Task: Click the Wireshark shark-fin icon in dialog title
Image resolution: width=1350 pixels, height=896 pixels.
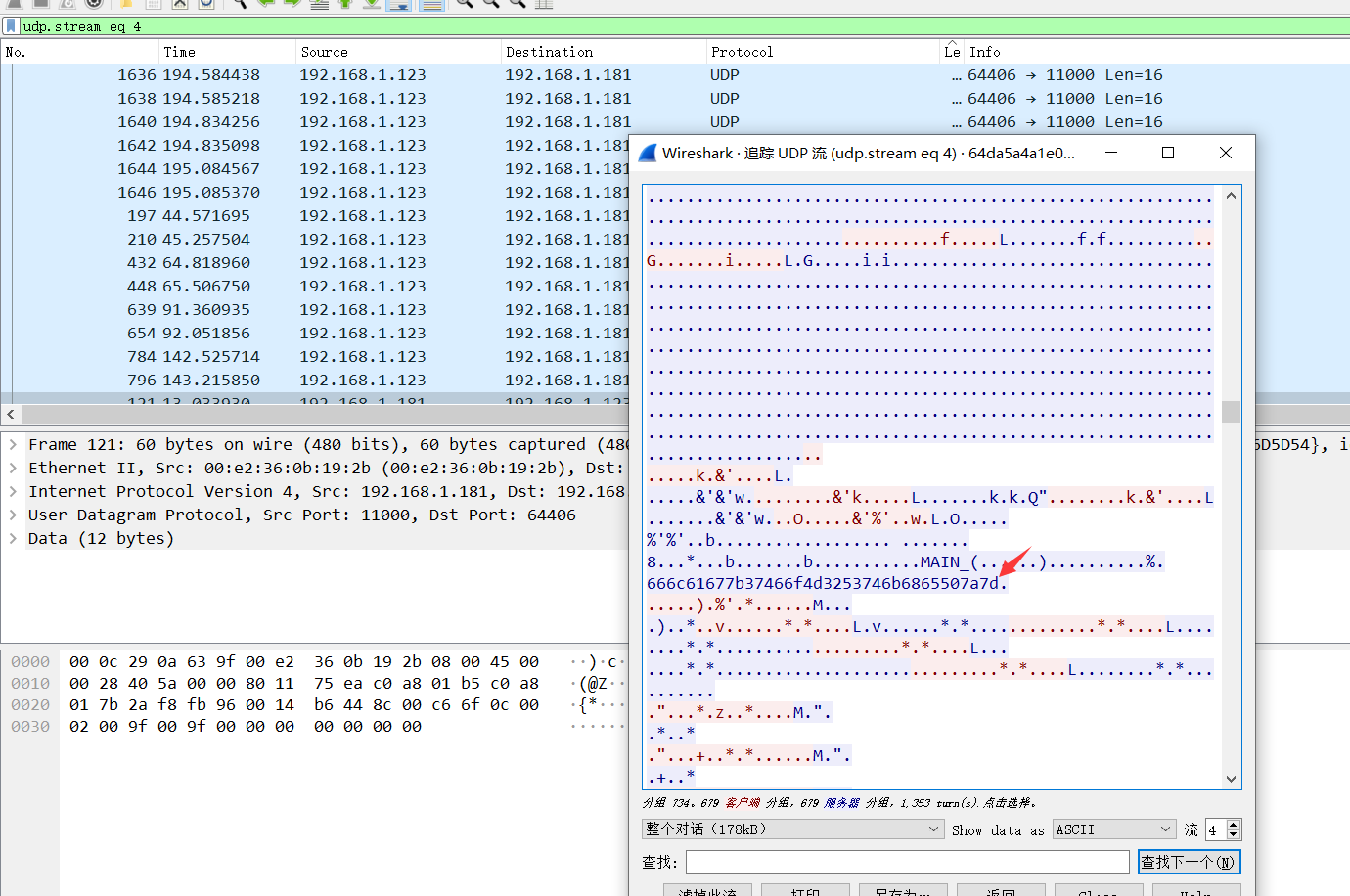Action: pos(647,154)
